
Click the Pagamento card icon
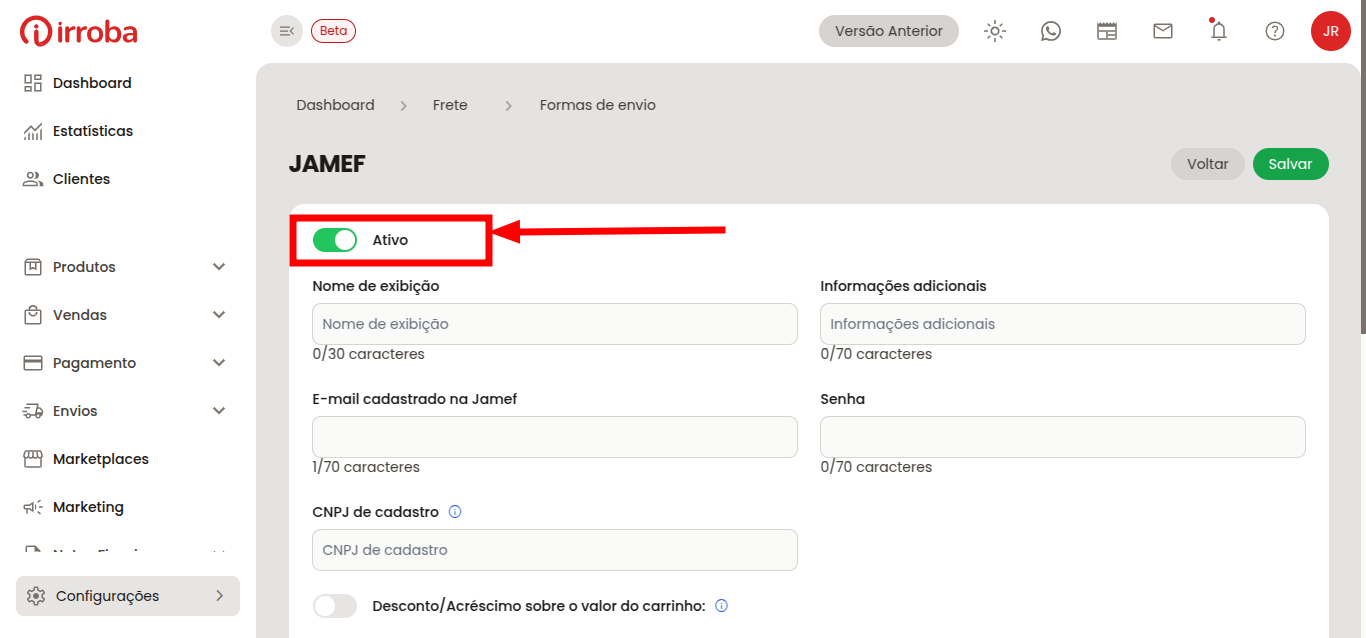click(33, 363)
